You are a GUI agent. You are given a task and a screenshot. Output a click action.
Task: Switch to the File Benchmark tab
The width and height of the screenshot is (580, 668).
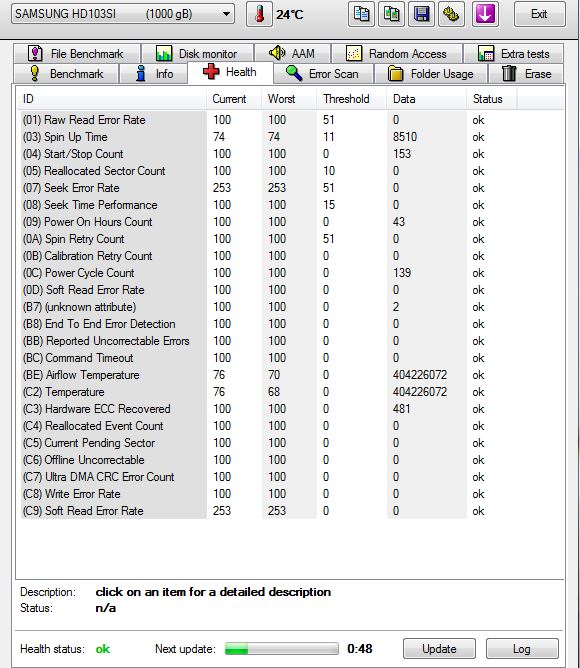click(x=77, y=54)
